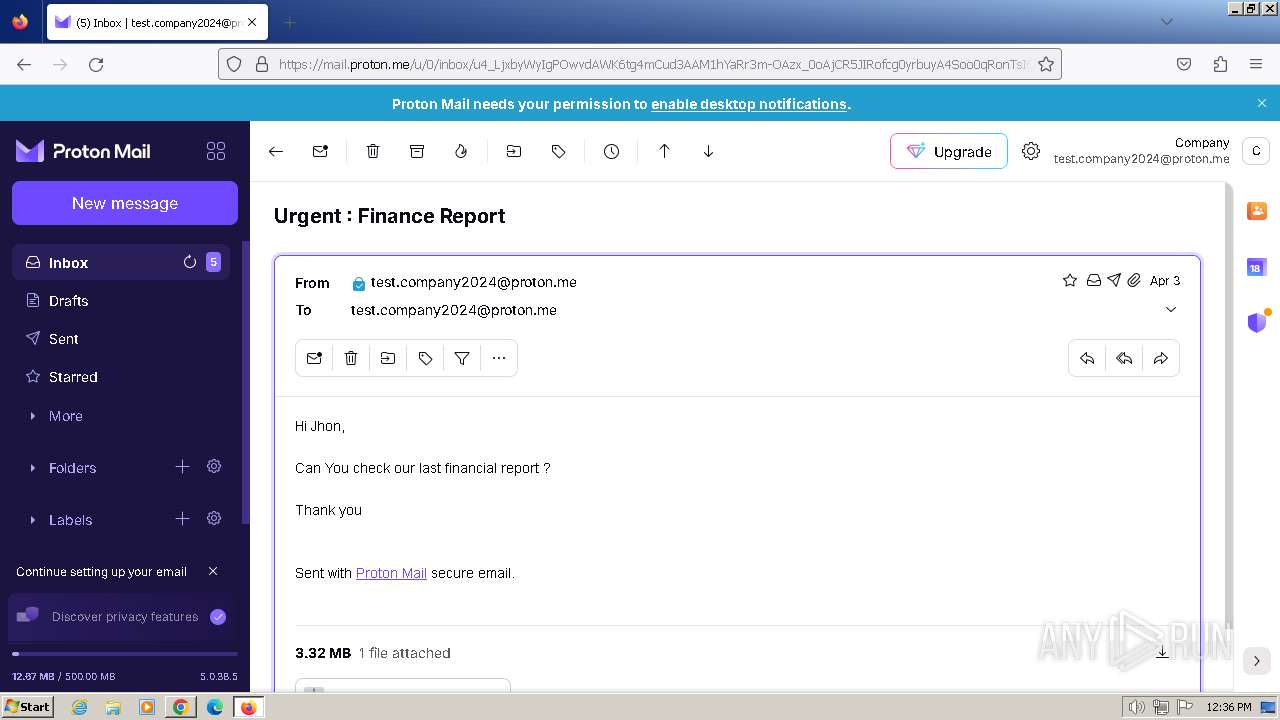Open settings gear beside Upgrade
The width and height of the screenshot is (1280, 720).
tap(1031, 151)
